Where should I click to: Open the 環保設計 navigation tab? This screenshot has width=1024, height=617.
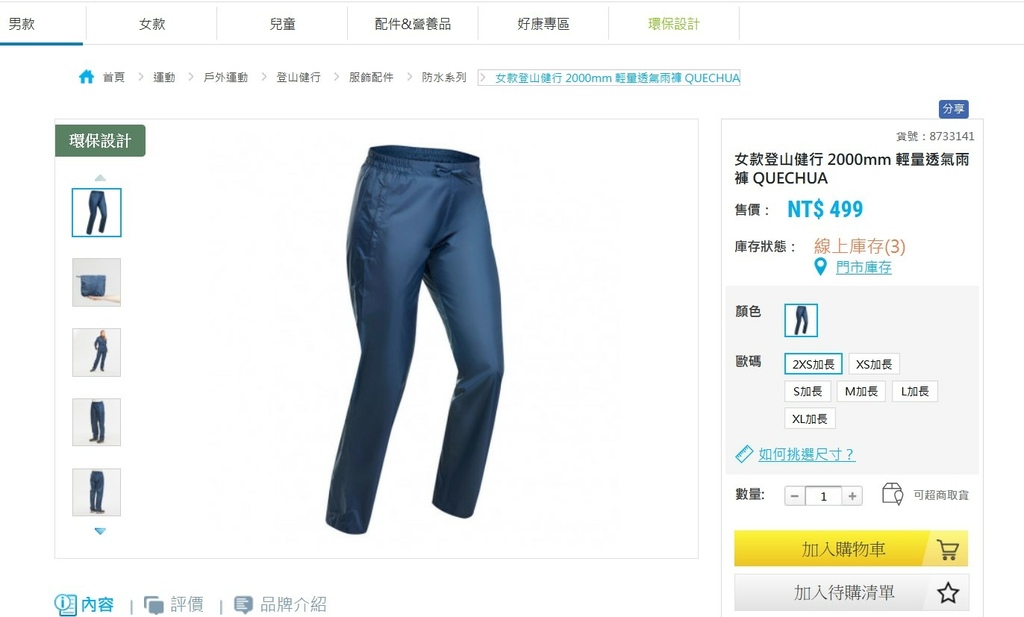point(673,24)
